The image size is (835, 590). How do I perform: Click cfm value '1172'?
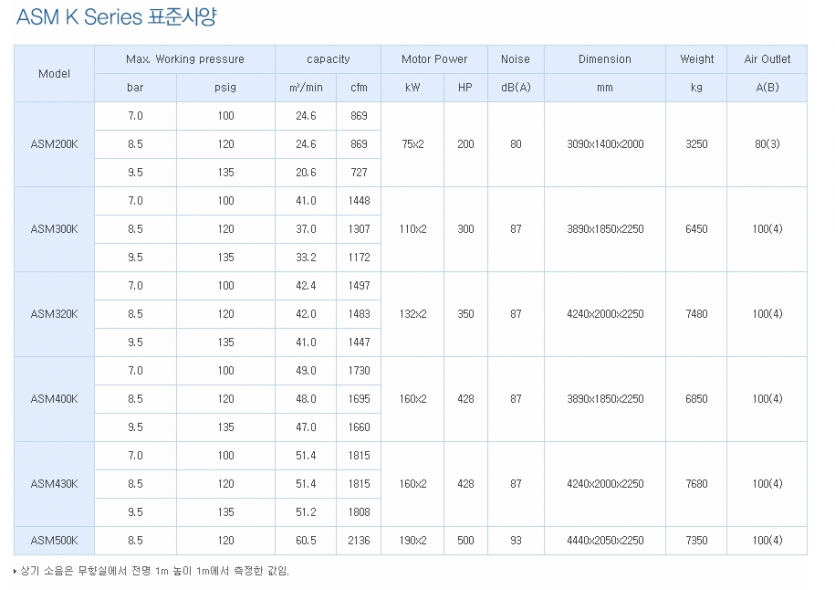coord(359,258)
